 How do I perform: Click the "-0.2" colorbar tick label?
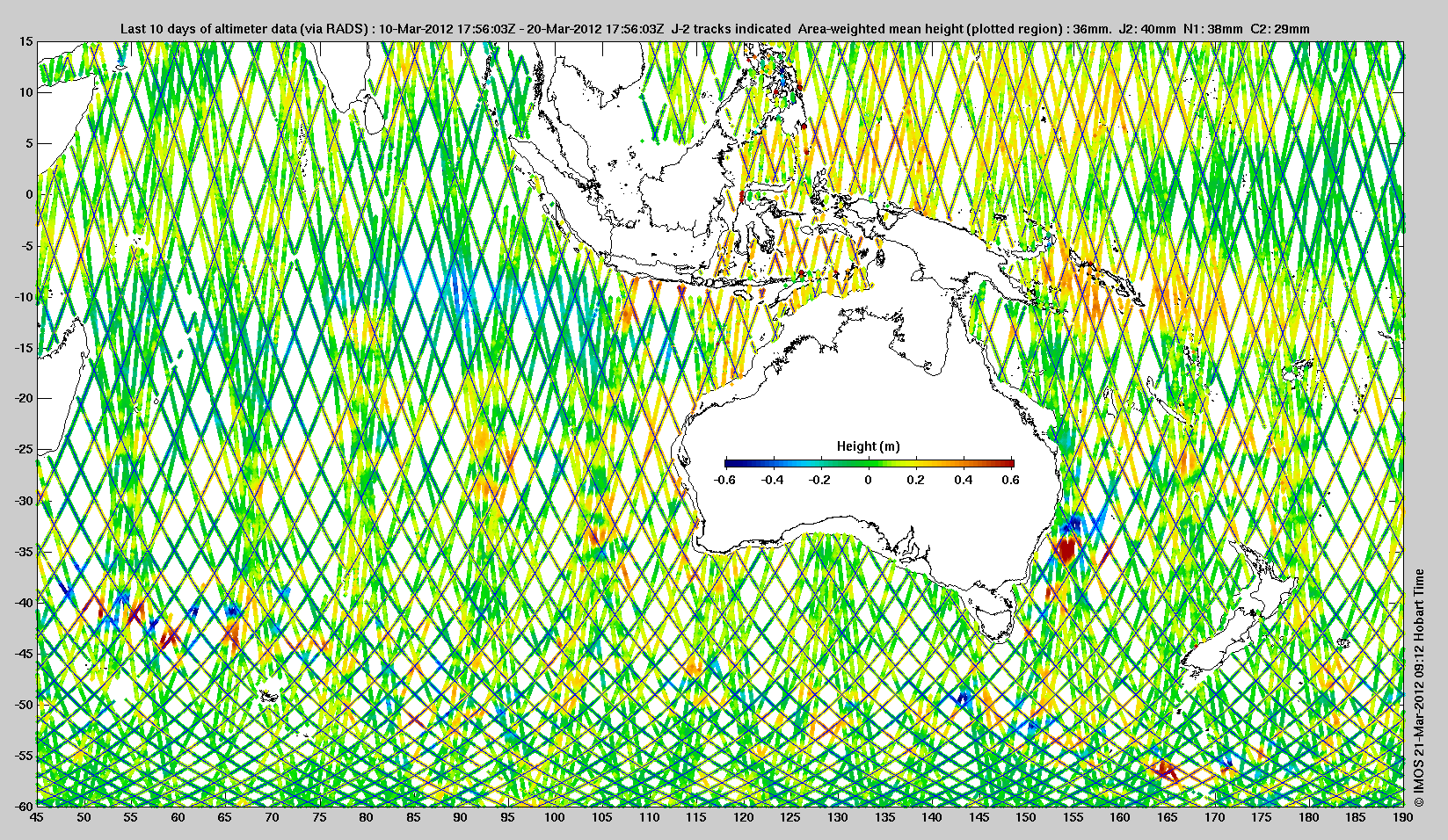point(821,480)
